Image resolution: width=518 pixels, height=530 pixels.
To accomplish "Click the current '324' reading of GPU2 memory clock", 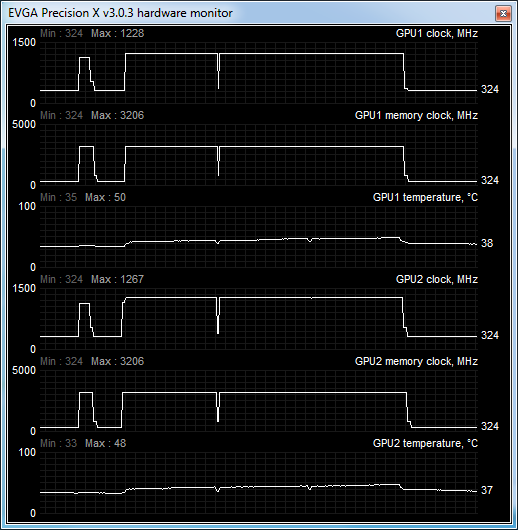I will click(x=490, y=427).
